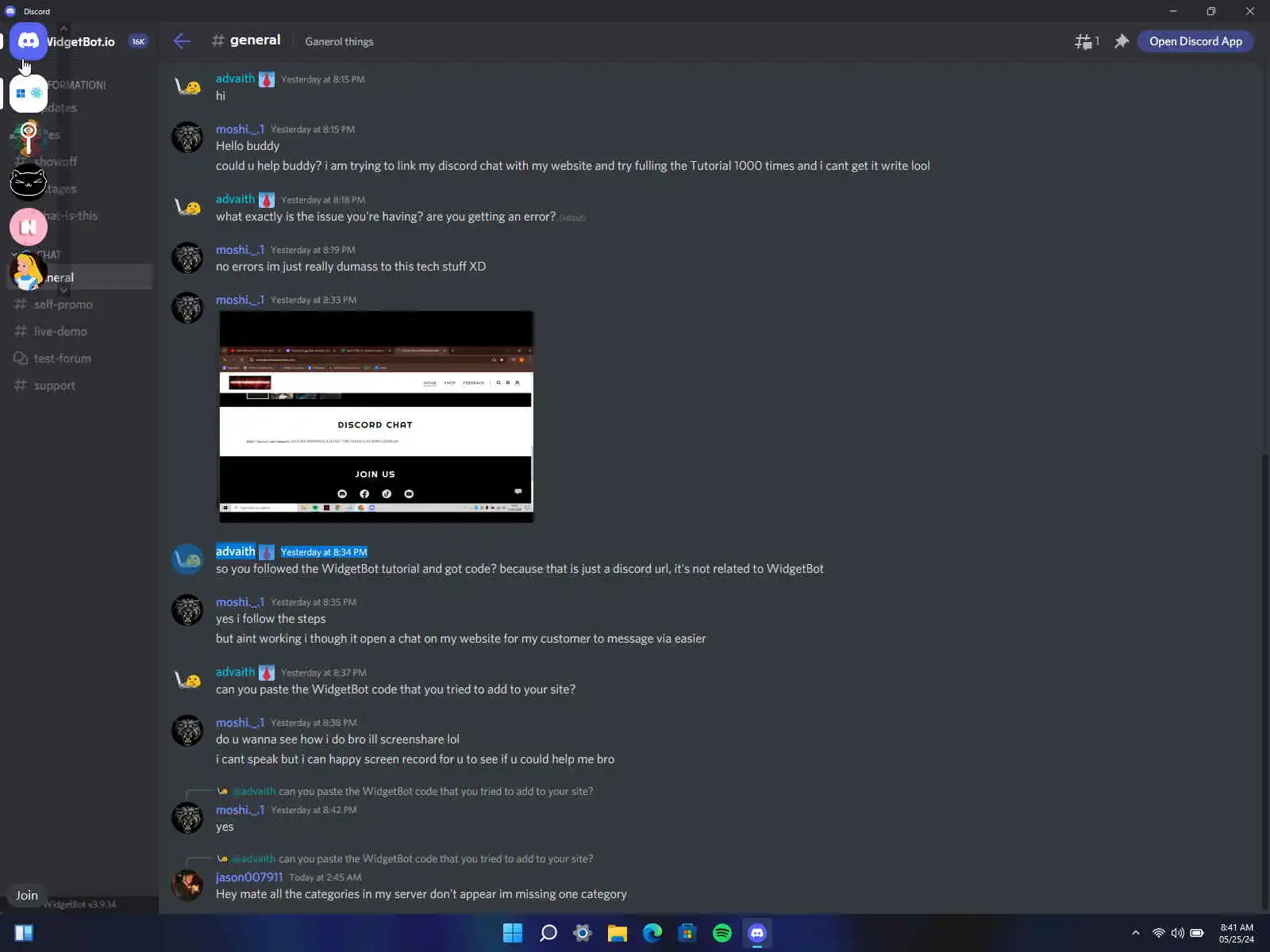
Task: Click the Join button
Action: click(x=26, y=895)
